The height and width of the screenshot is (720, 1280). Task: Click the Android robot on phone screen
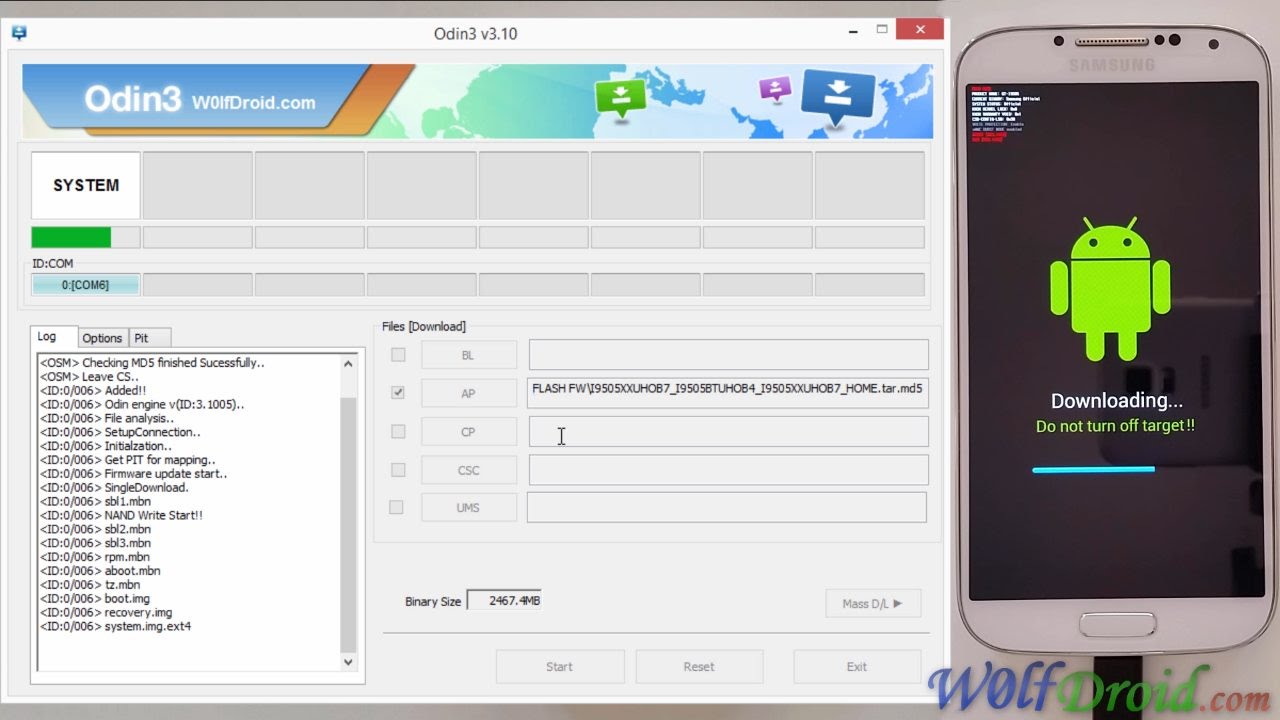coord(1109,289)
